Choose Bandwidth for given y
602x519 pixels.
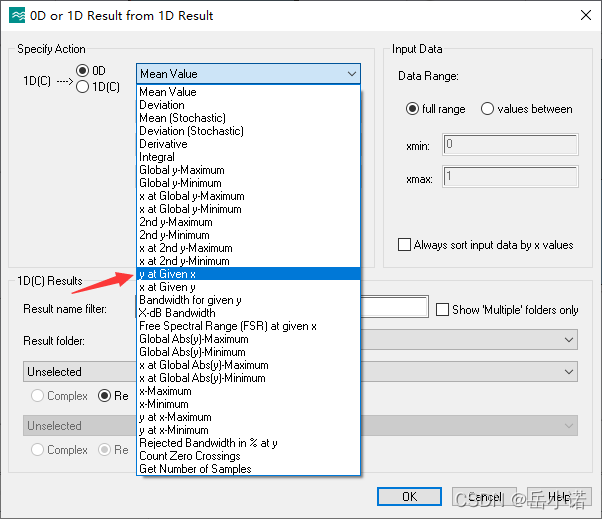click(248, 300)
